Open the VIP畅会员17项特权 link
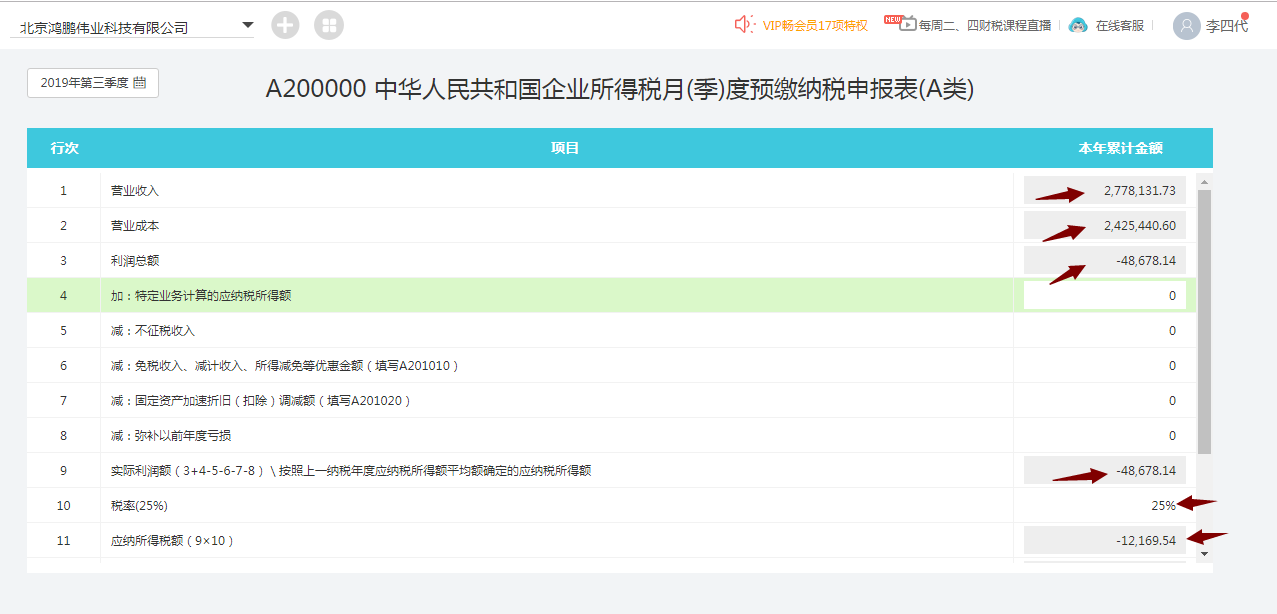 point(815,26)
